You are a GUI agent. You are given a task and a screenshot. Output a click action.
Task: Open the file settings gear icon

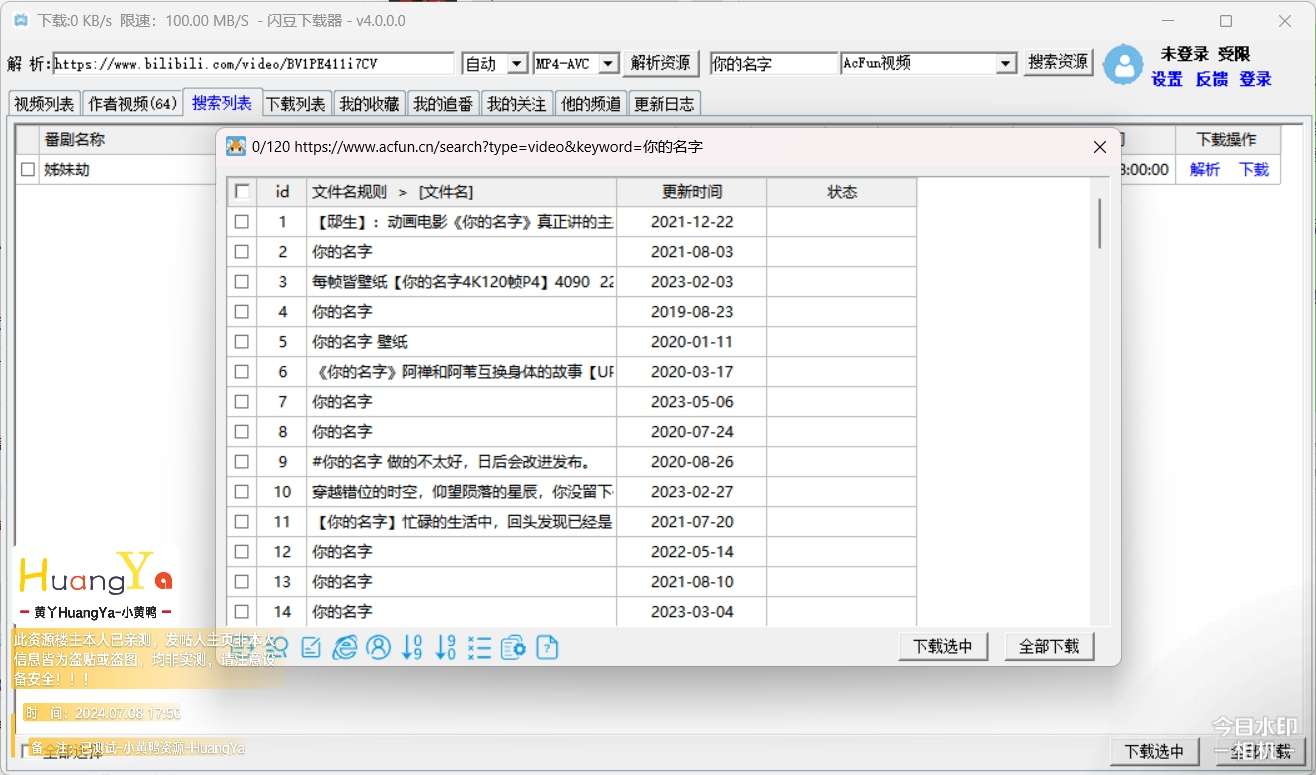[x=513, y=648]
